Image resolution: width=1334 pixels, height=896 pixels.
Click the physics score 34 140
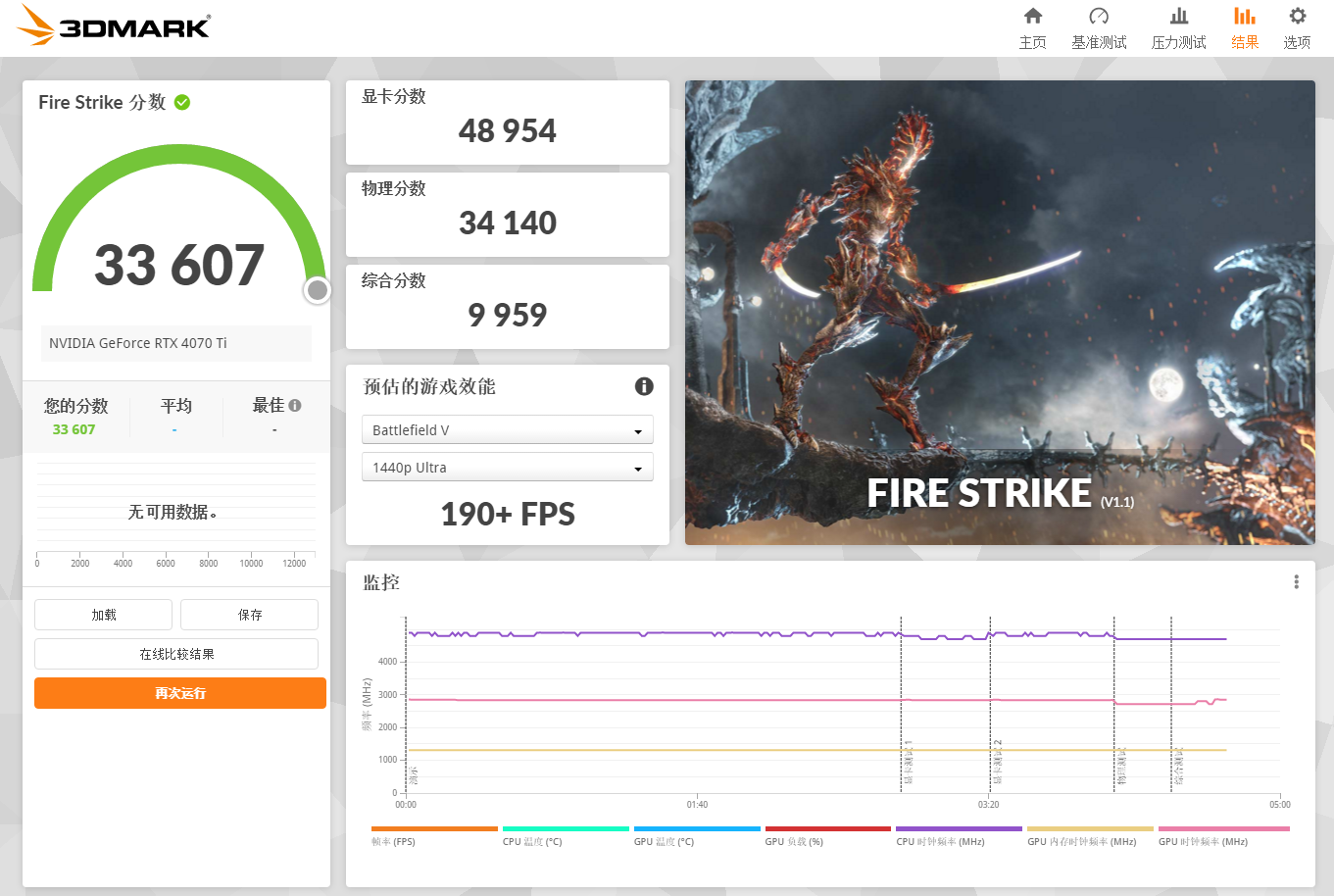click(508, 224)
